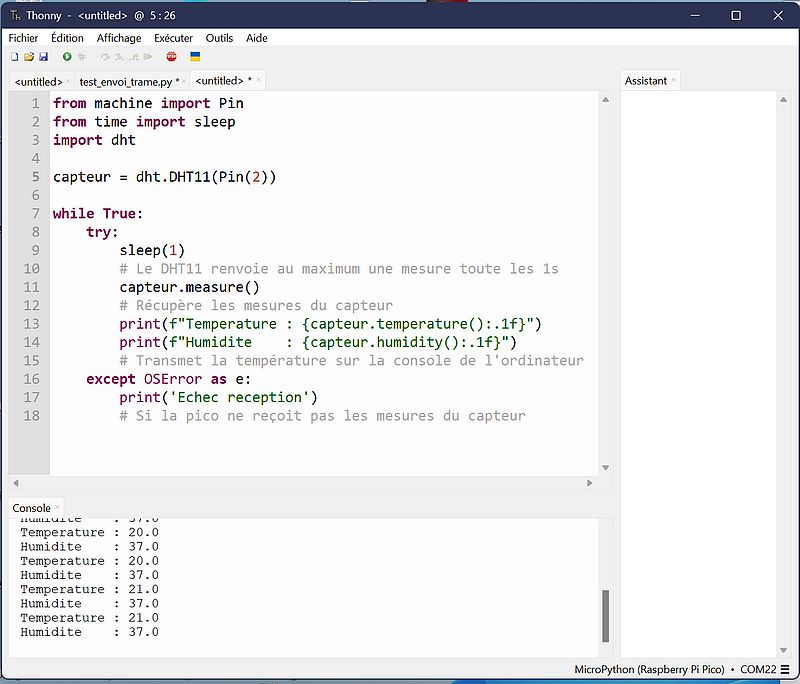Viewport: 800px width, 684px height.
Task: Click the 'try:' line in the editor
Action: (x=102, y=232)
